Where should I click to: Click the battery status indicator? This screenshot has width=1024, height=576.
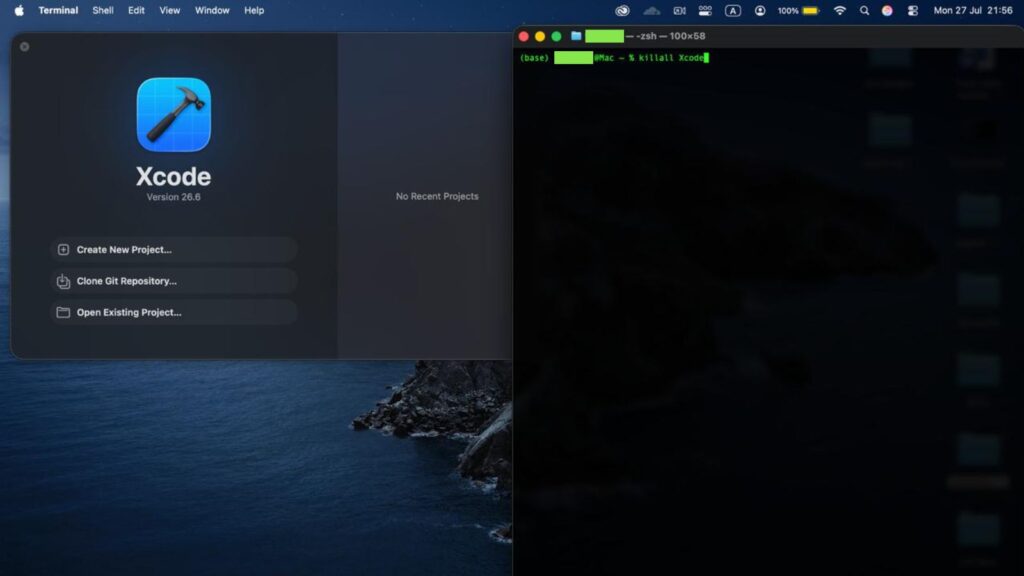810,10
